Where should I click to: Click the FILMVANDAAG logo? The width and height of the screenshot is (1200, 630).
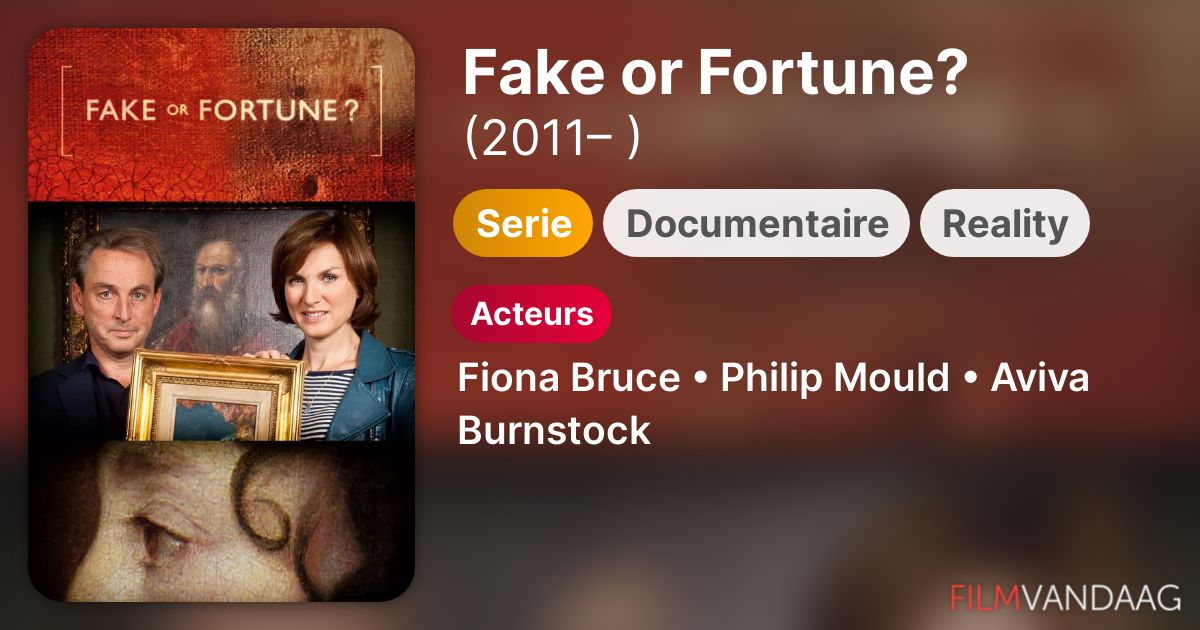1065,598
